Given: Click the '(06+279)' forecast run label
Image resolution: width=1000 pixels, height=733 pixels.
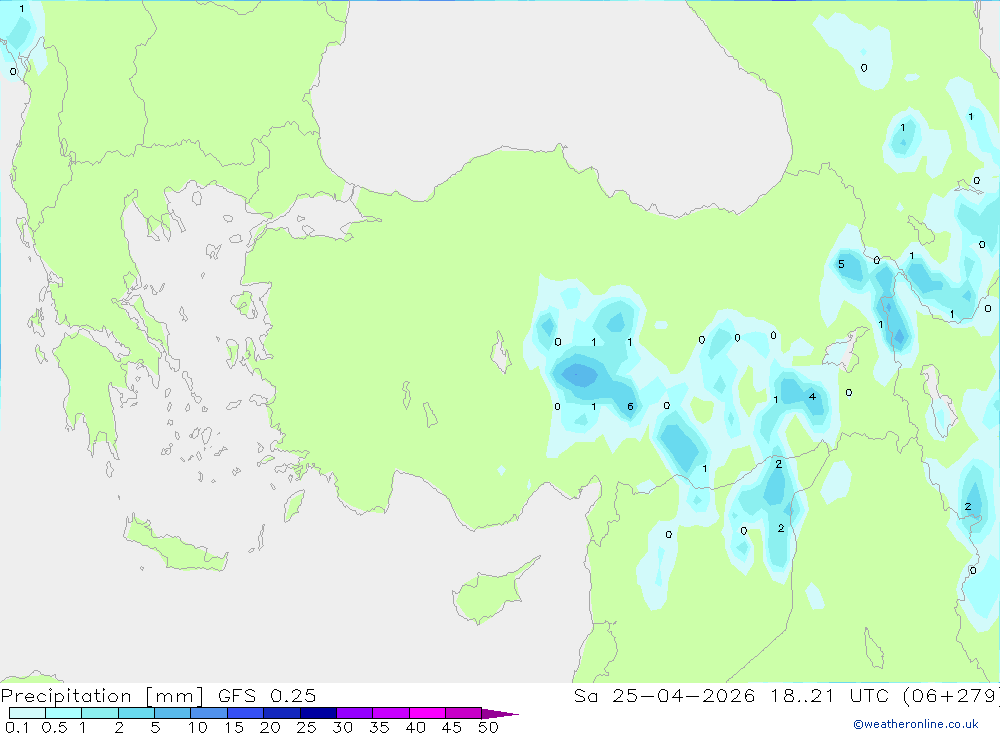Looking at the screenshot, I should pos(951,696).
